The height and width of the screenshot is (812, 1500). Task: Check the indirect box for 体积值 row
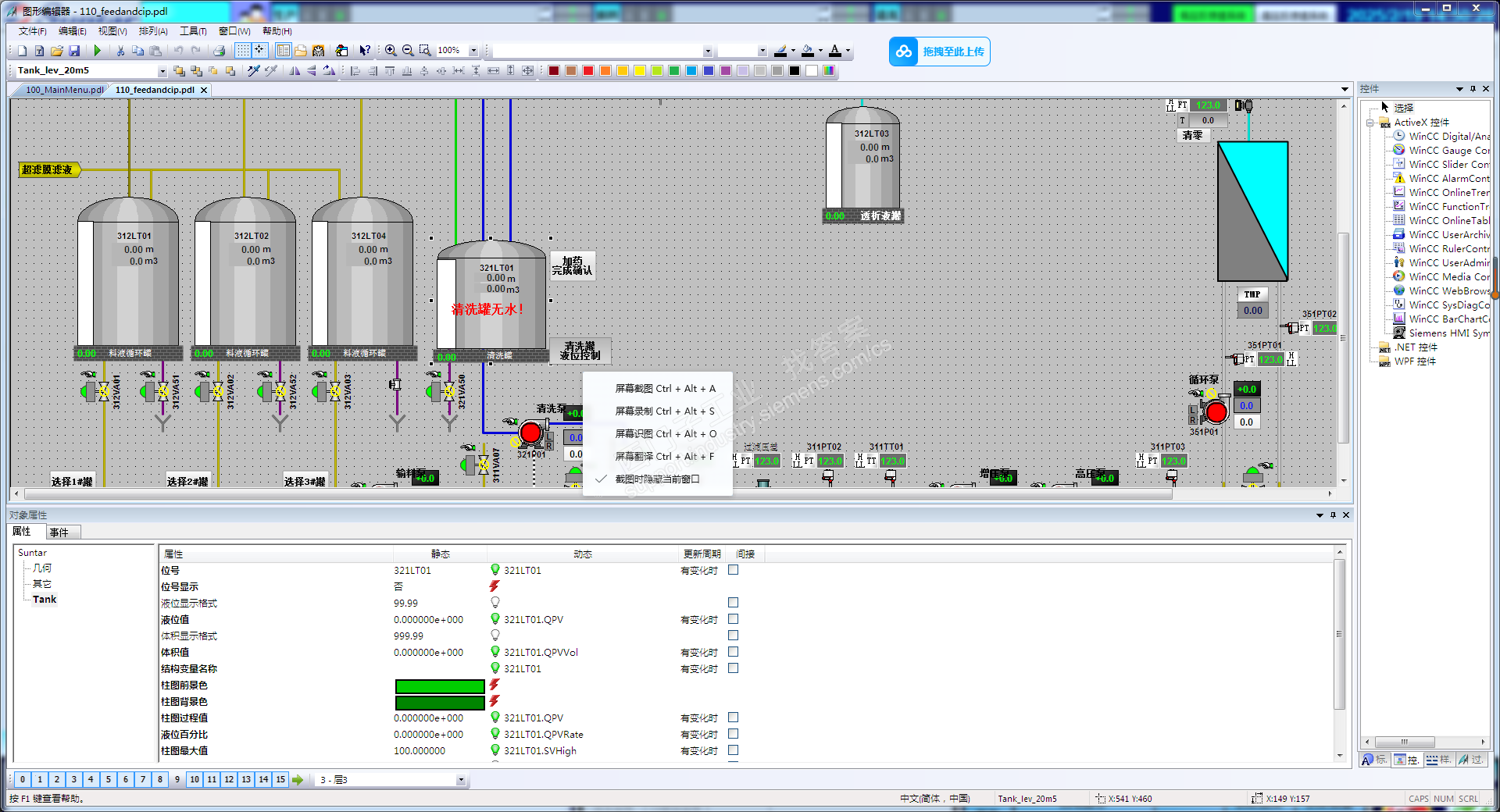click(733, 652)
